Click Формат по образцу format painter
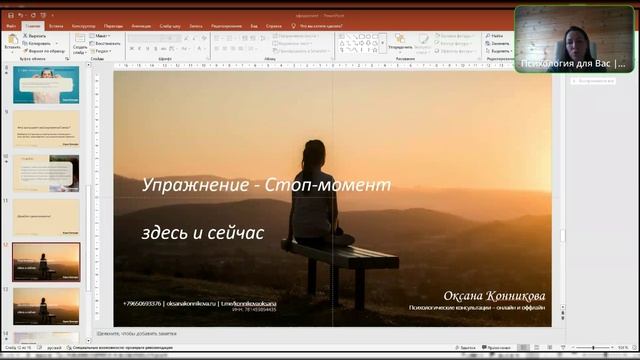 coord(44,51)
